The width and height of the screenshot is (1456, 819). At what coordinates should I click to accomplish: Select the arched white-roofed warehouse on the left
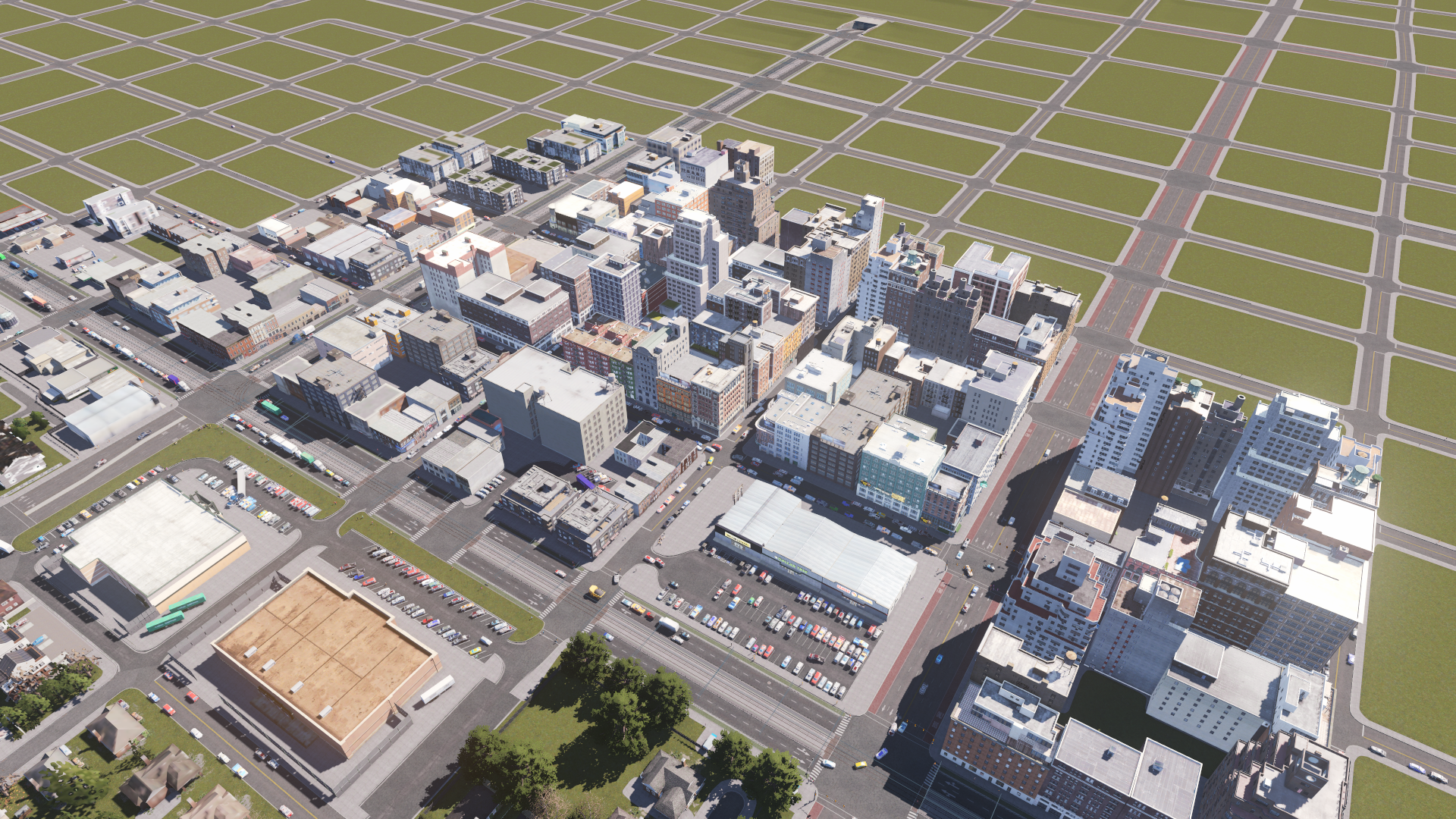tap(111, 413)
